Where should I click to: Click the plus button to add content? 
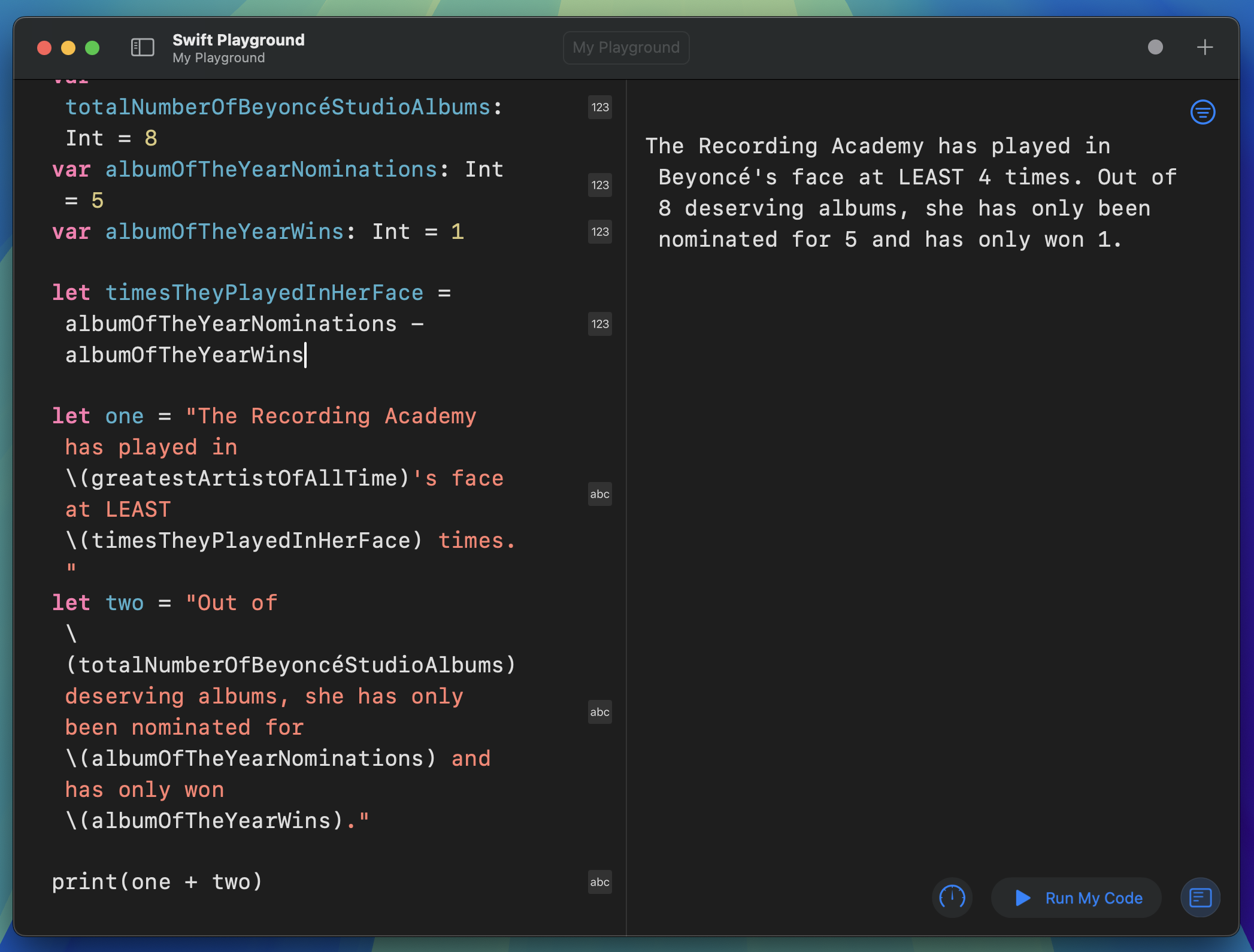pos(1204,47)
